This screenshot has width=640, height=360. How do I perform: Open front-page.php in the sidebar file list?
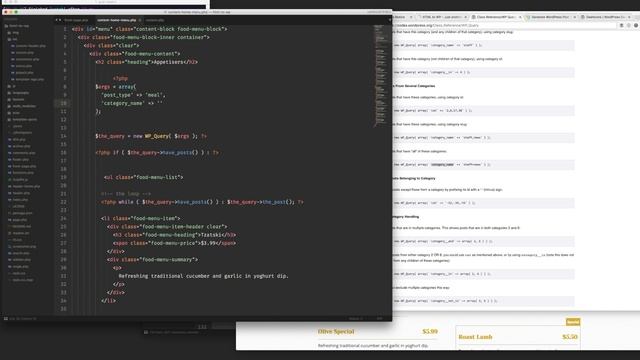pyautogui.click(x=22, y=166)
